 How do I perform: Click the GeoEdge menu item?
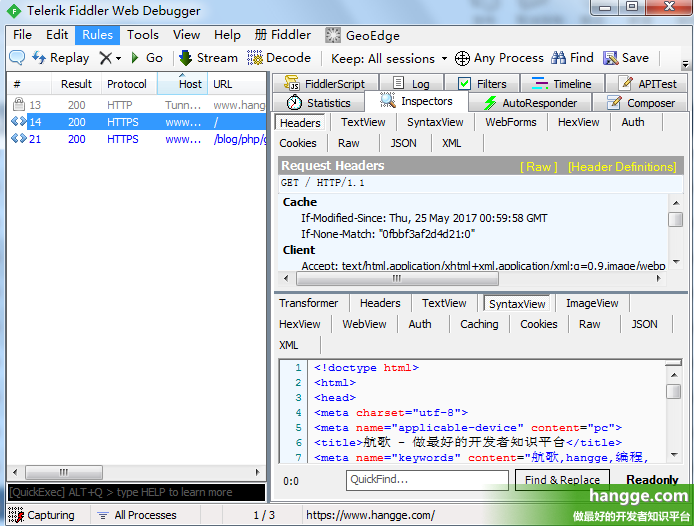point(362,35)
